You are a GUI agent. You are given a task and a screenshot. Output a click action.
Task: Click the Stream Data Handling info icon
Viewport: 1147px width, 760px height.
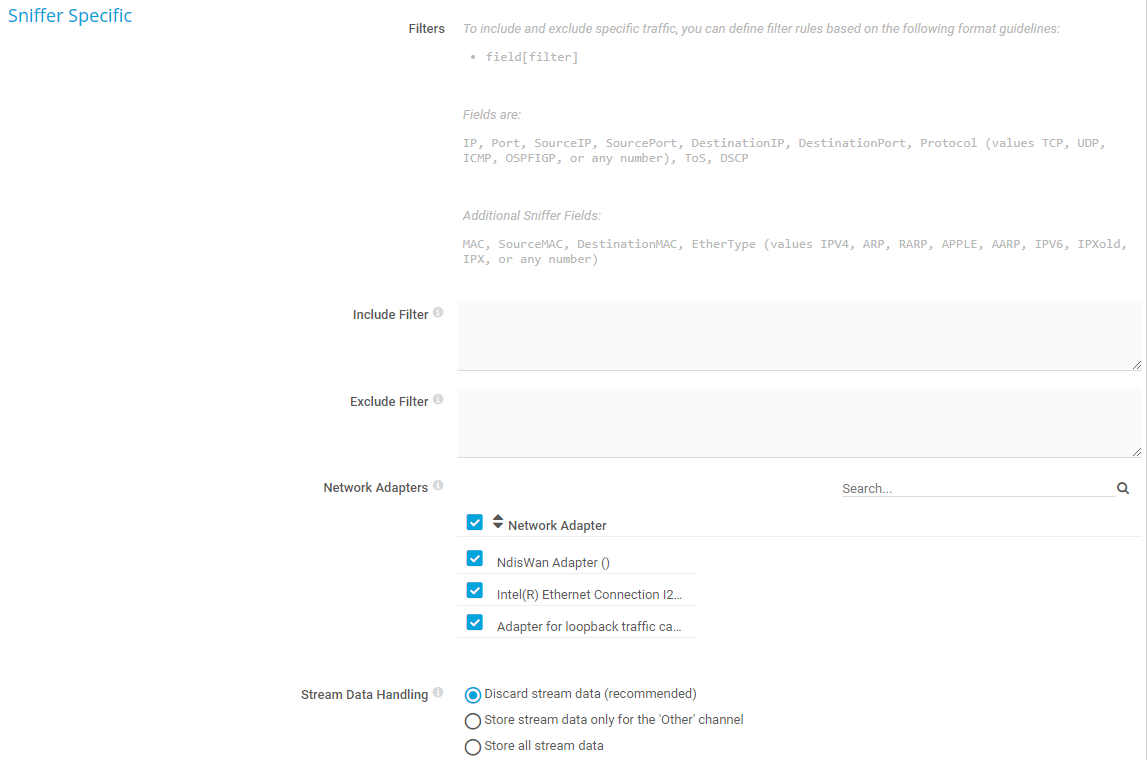coord(438,693)
